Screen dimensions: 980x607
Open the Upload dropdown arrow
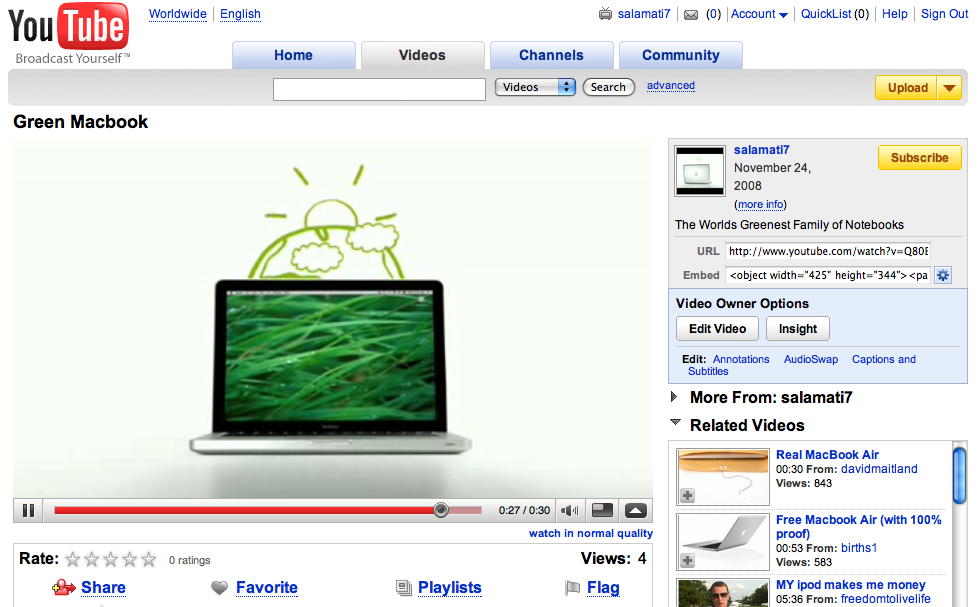click(x=949, y=88)
